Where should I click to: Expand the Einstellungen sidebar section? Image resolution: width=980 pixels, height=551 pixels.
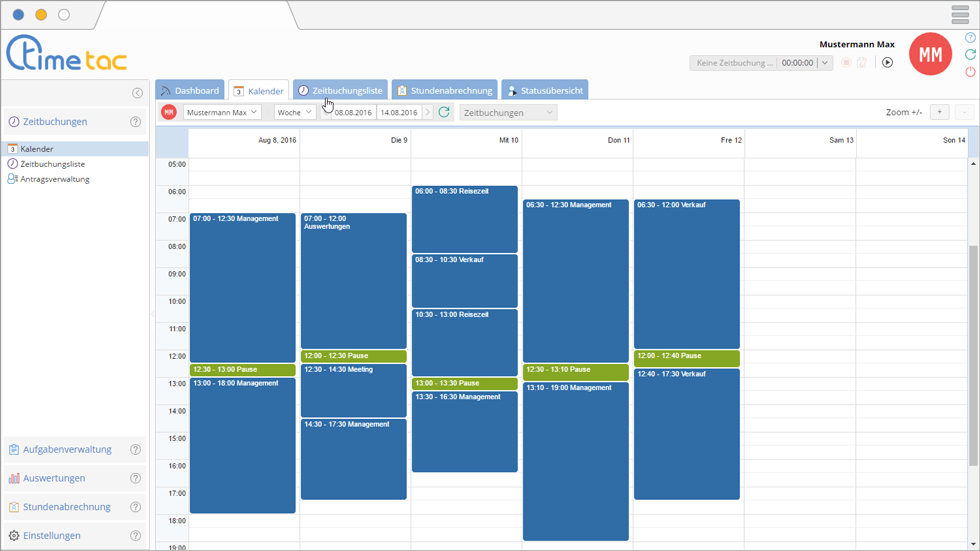click(52, 536)
